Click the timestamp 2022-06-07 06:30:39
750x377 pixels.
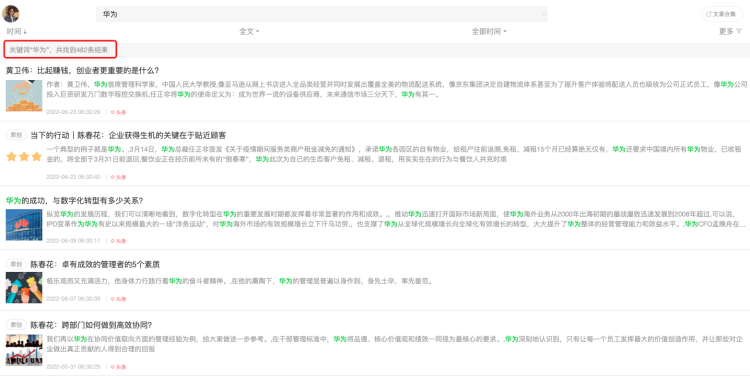pos(73,299)
